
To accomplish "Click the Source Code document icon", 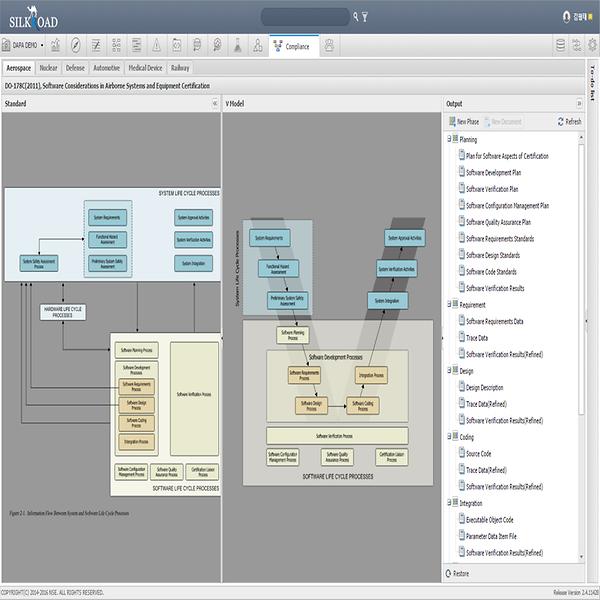I will tap(459, 454).
